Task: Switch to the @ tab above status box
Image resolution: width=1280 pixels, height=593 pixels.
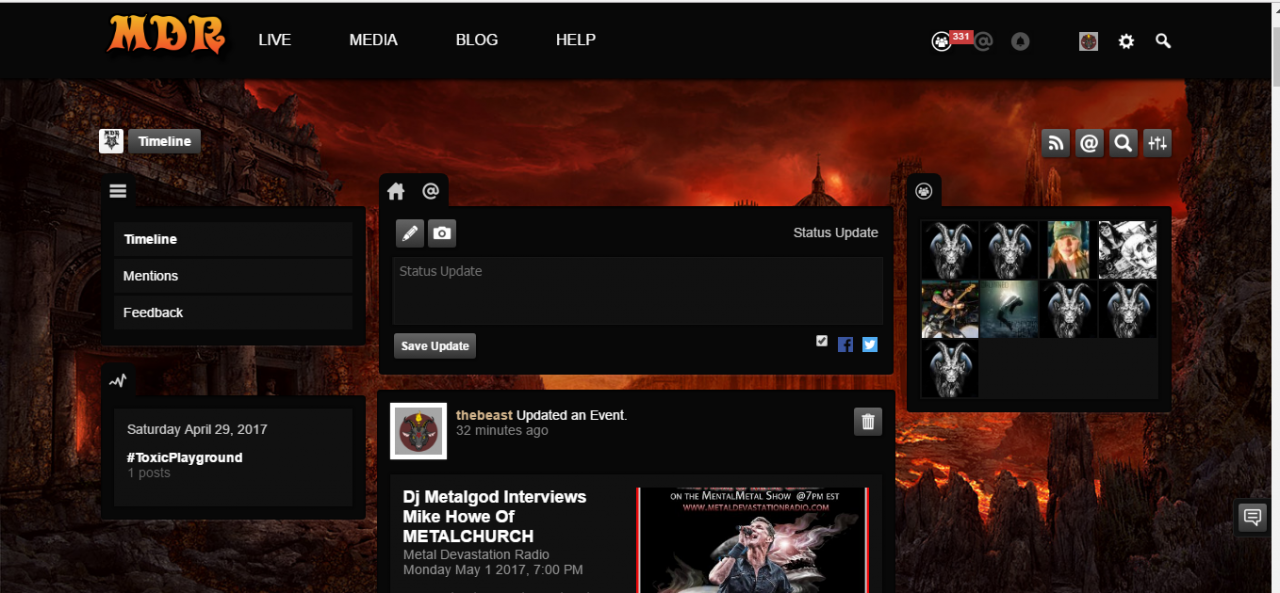Action: click(x=430, y=191)
